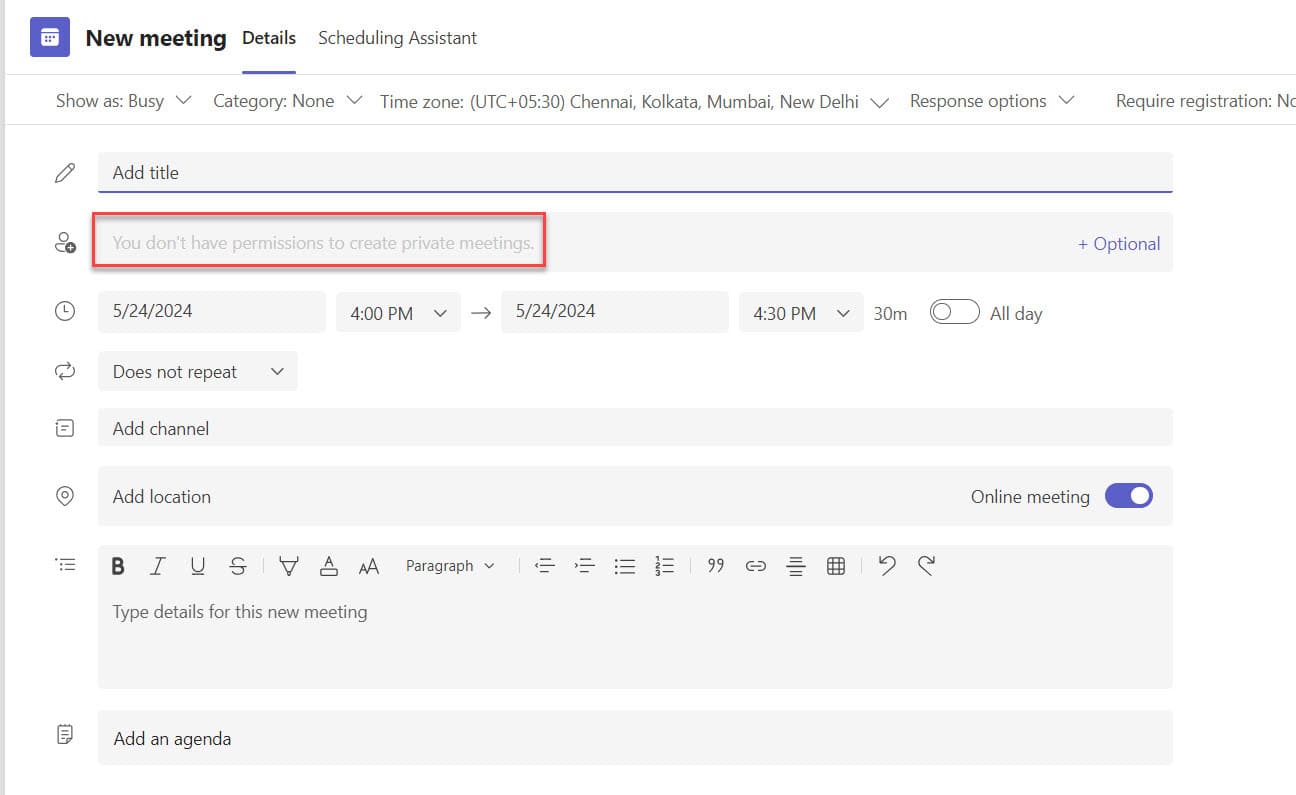
Task: Insert a hyperlink
Action: pyautogui.click(x=756, y=566)
